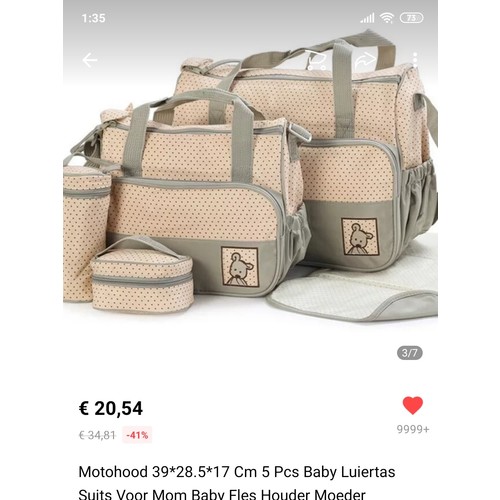
Task: Tap the teddy bear patch on the large bag
Action: point(360,237)
